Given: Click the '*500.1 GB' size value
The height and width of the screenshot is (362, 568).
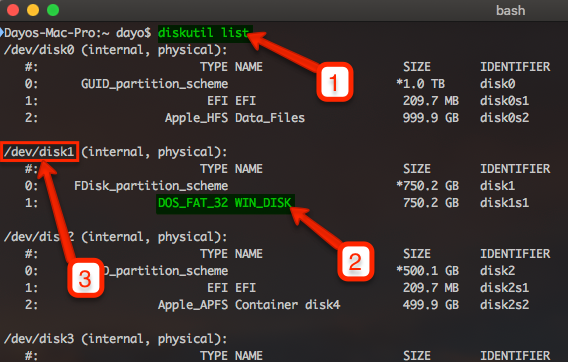Looking at the screenshot, I should pyautogui.click(x=427, y=271).
